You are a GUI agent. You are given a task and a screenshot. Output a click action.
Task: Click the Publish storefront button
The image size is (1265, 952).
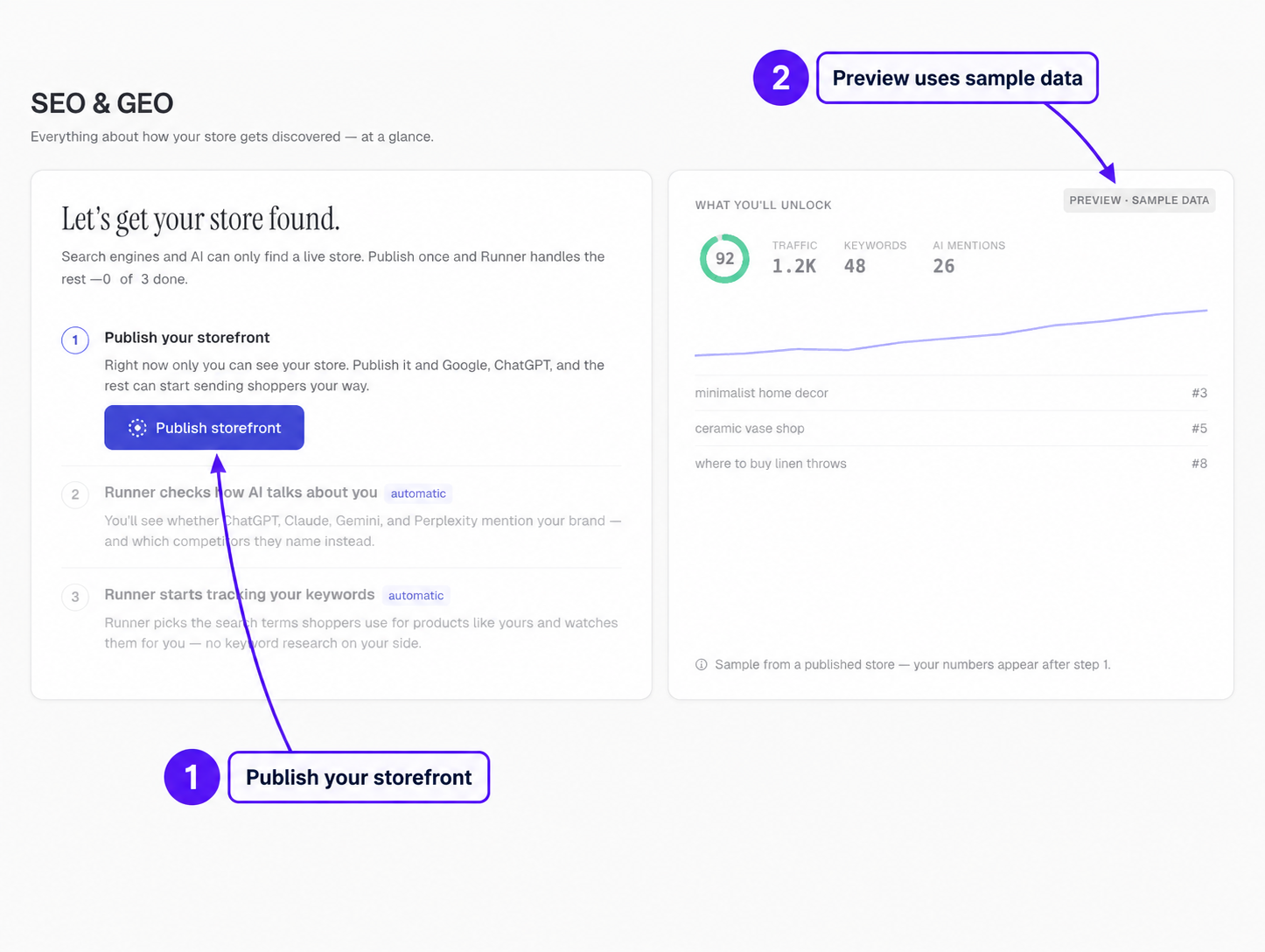[204, 428]
